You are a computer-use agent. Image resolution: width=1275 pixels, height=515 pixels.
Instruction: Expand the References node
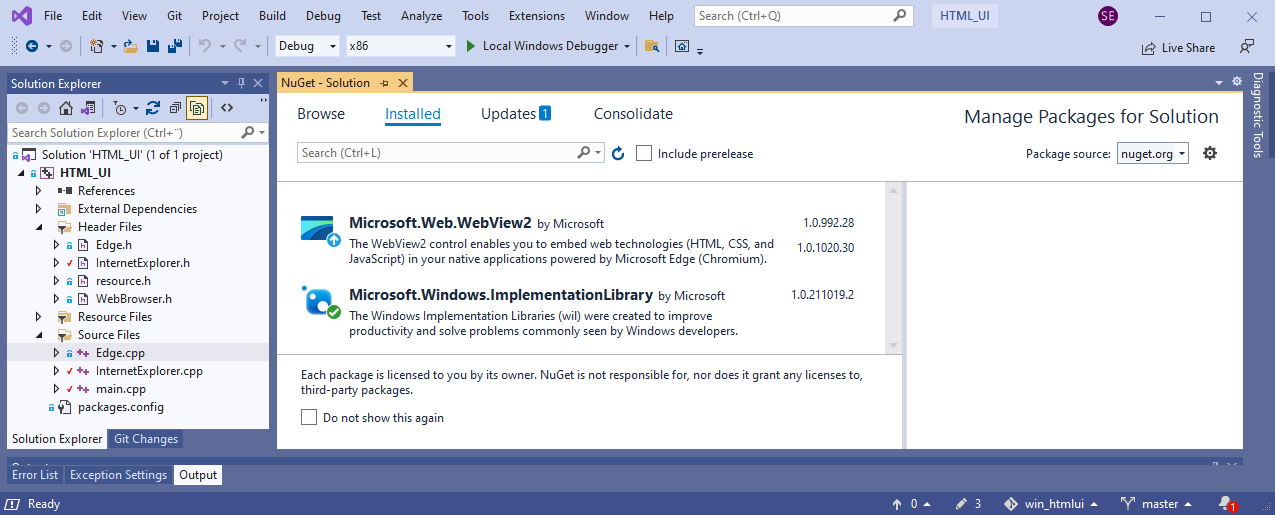pos(39,191)
